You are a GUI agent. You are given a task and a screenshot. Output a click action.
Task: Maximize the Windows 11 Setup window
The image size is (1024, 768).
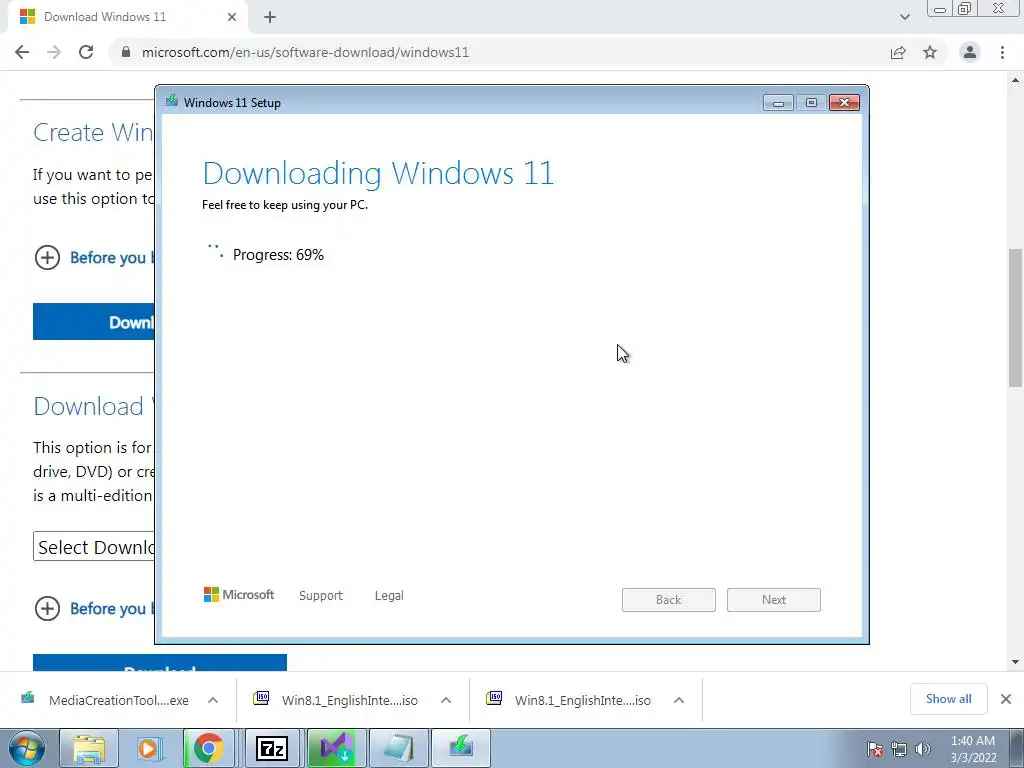(x=811, y=103)
